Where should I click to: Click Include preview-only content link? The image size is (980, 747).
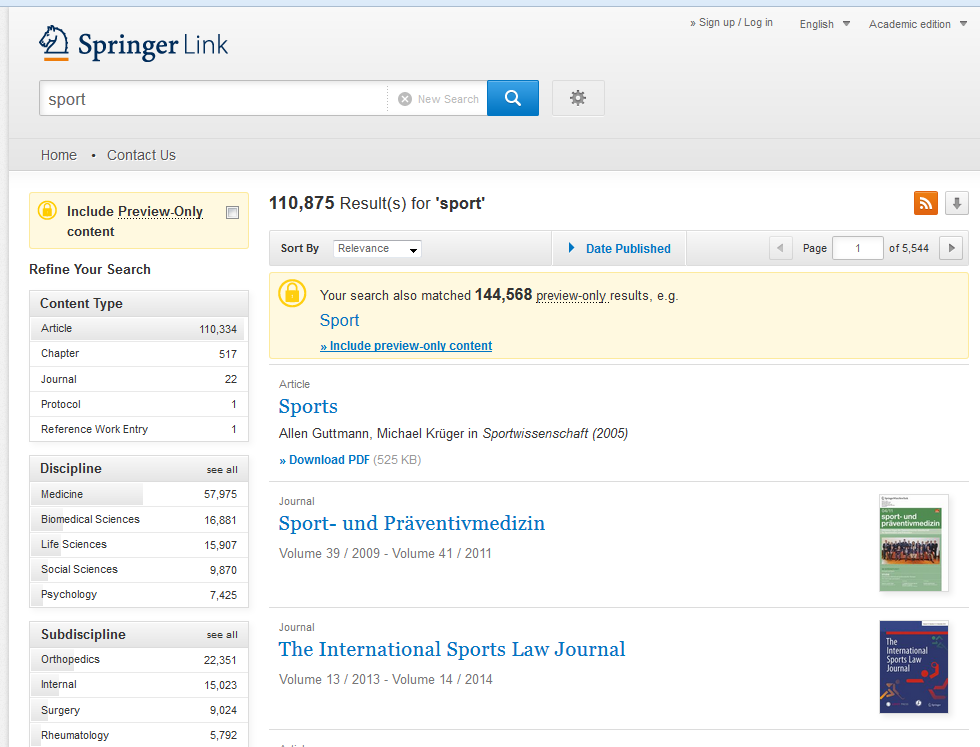[406, 346]
